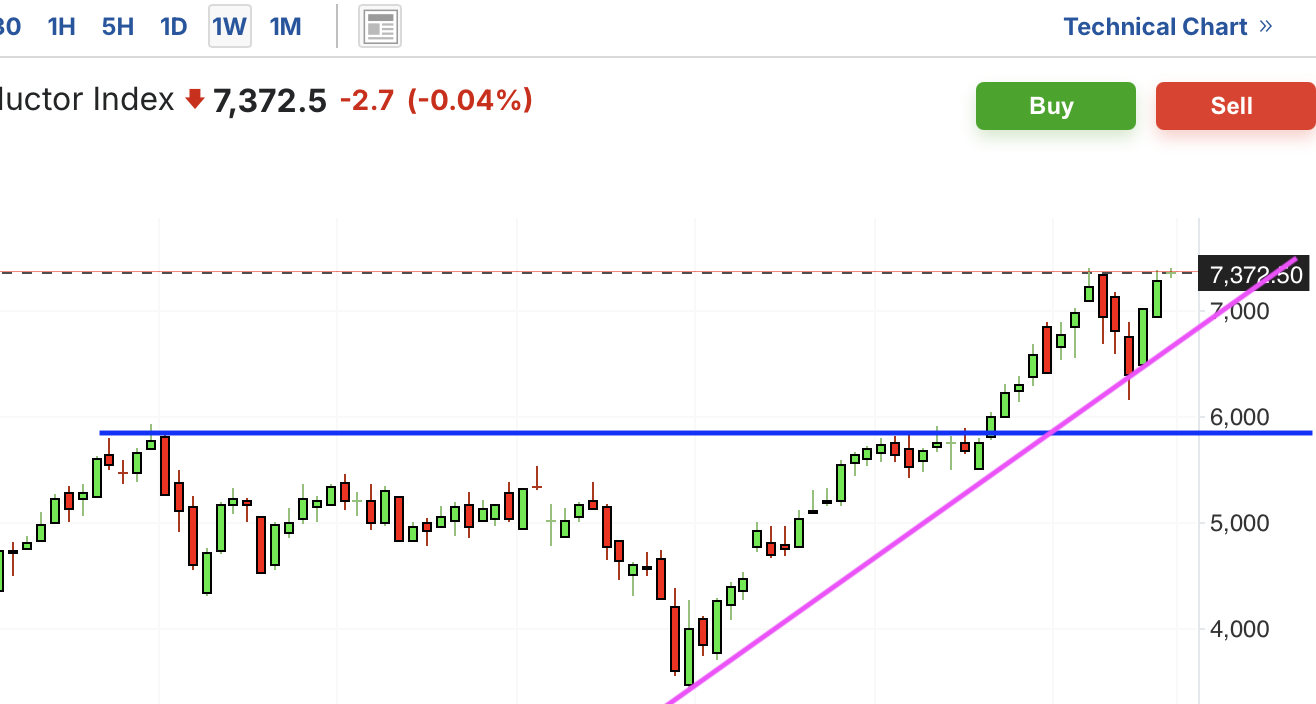Image resolution: width=1316 pixels, height=704 pixels.
Task: Select the active 1W timeframe toggle
Action: coord(229,26)
